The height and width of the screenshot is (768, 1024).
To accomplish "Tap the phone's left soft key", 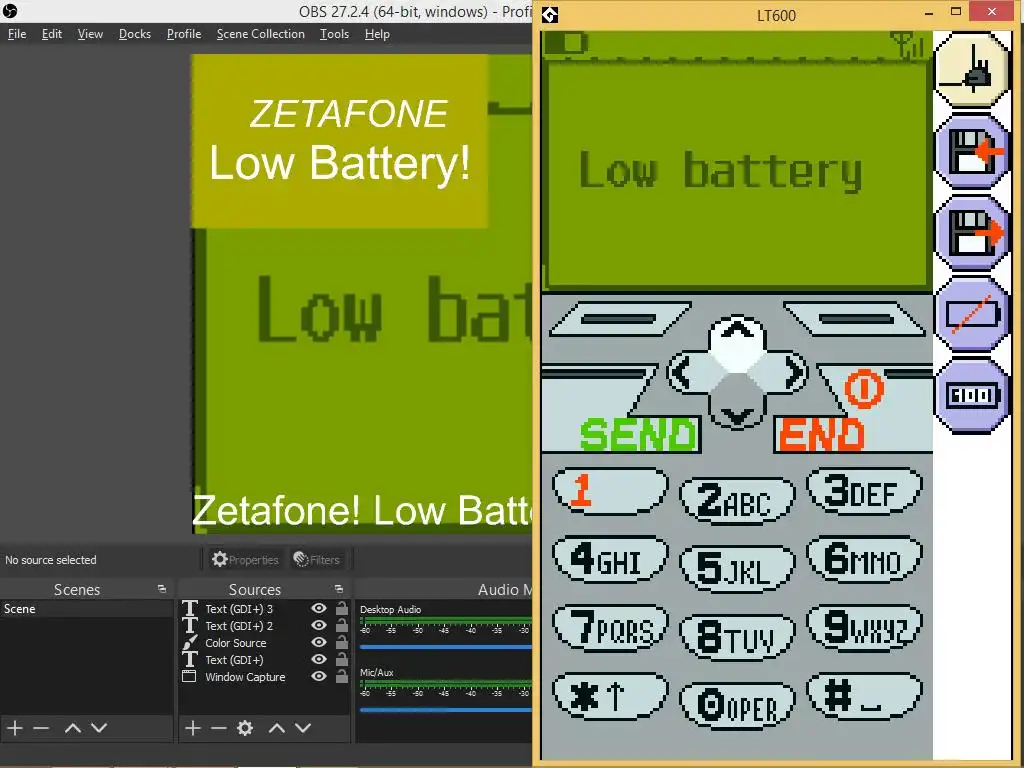I will point(620,319).
